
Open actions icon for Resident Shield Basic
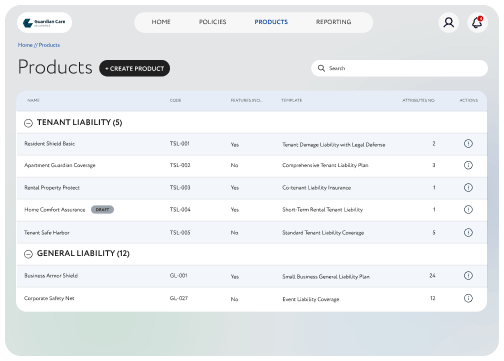(x=468, y=144)
